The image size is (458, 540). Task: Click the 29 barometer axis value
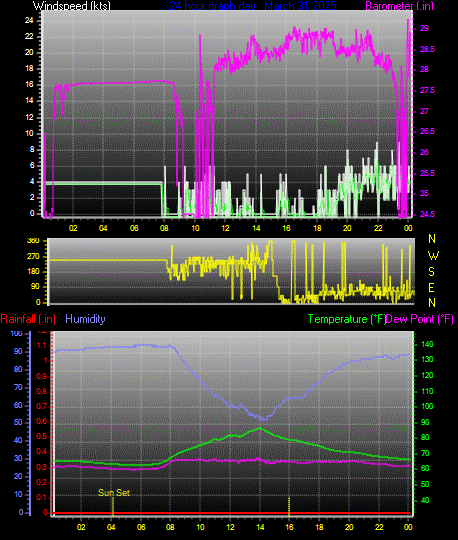tap(424, 28)
